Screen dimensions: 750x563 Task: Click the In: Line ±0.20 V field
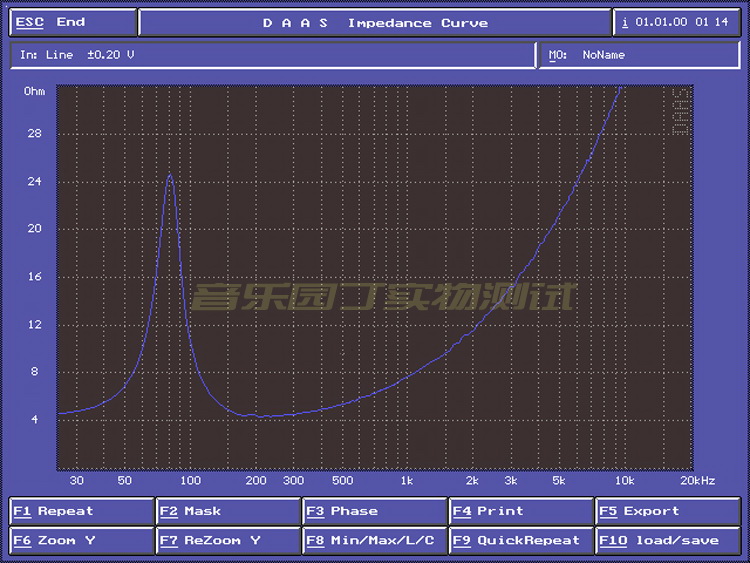pos(273,55)
